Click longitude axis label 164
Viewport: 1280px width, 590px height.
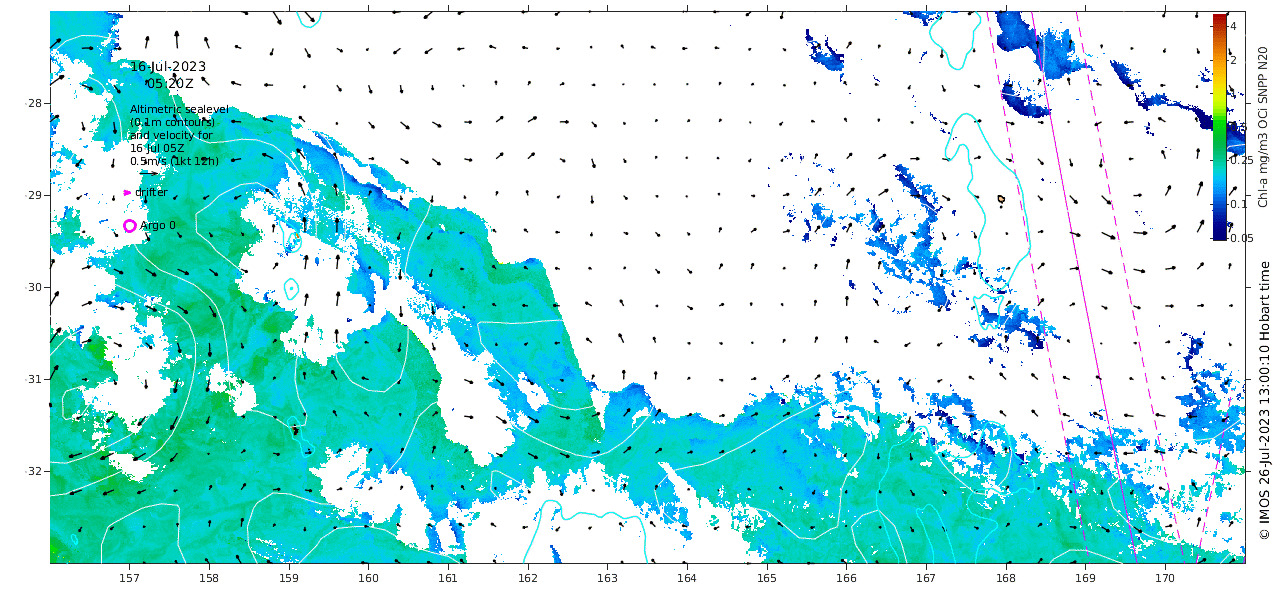(686, 578)
